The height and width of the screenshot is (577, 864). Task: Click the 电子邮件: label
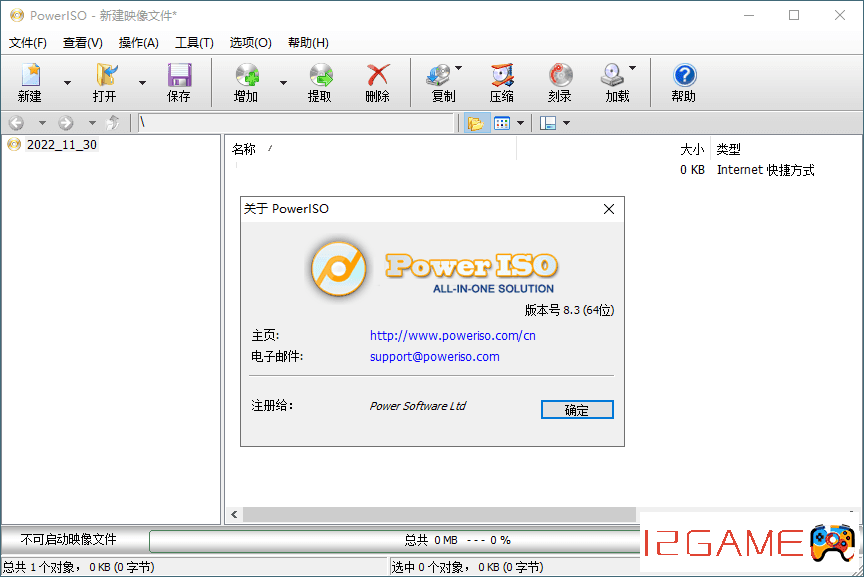point(277,357)
